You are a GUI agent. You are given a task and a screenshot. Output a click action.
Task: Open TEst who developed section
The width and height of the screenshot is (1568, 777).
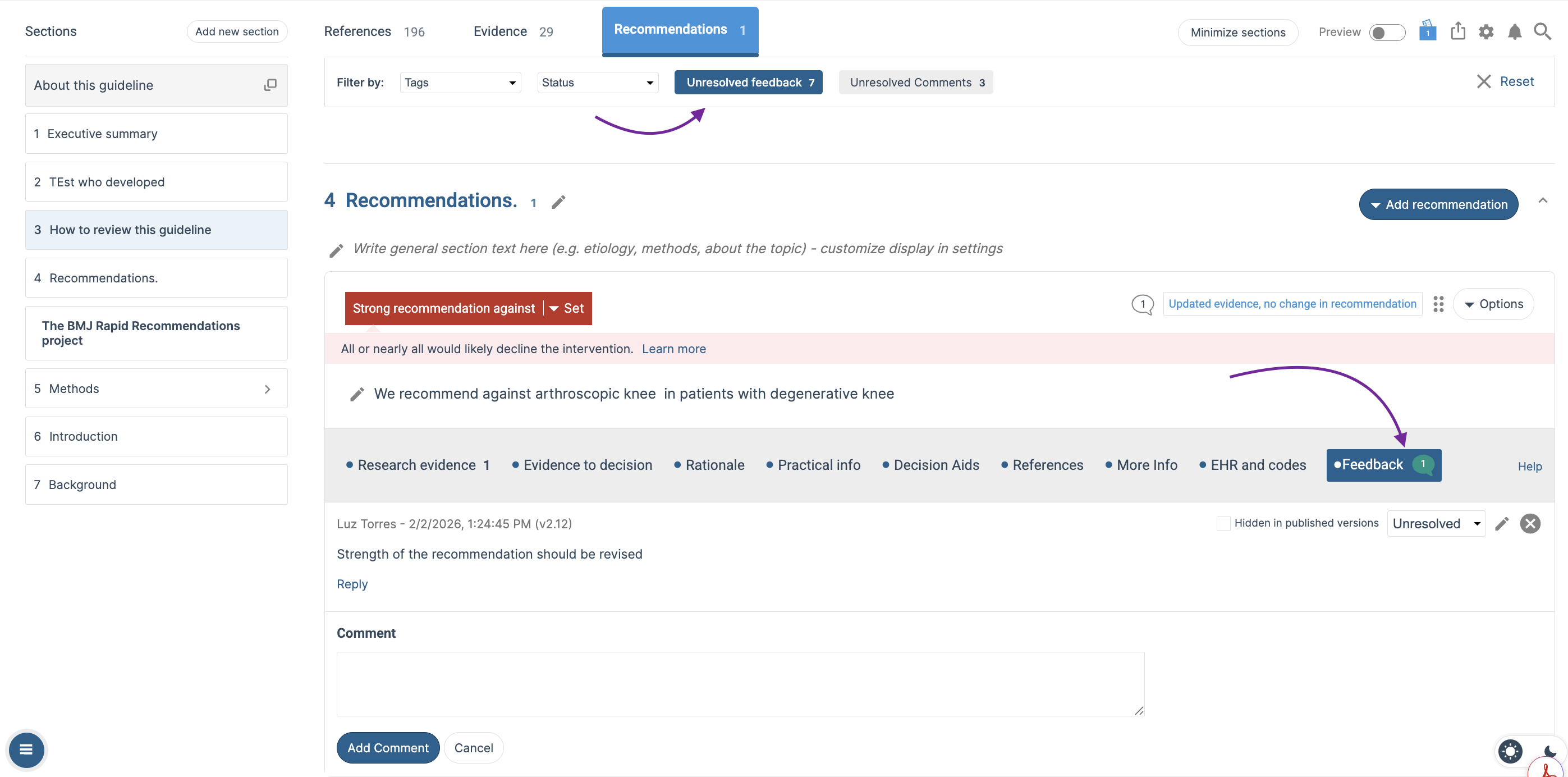pos(157,182)
